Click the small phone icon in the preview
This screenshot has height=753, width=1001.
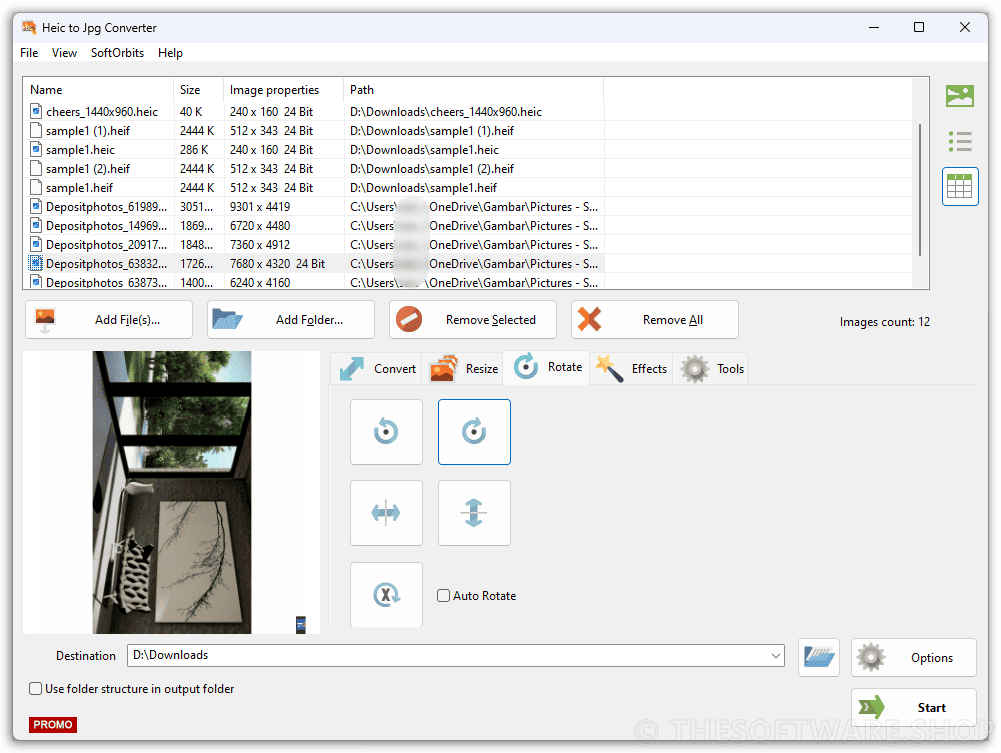point(301,625)
